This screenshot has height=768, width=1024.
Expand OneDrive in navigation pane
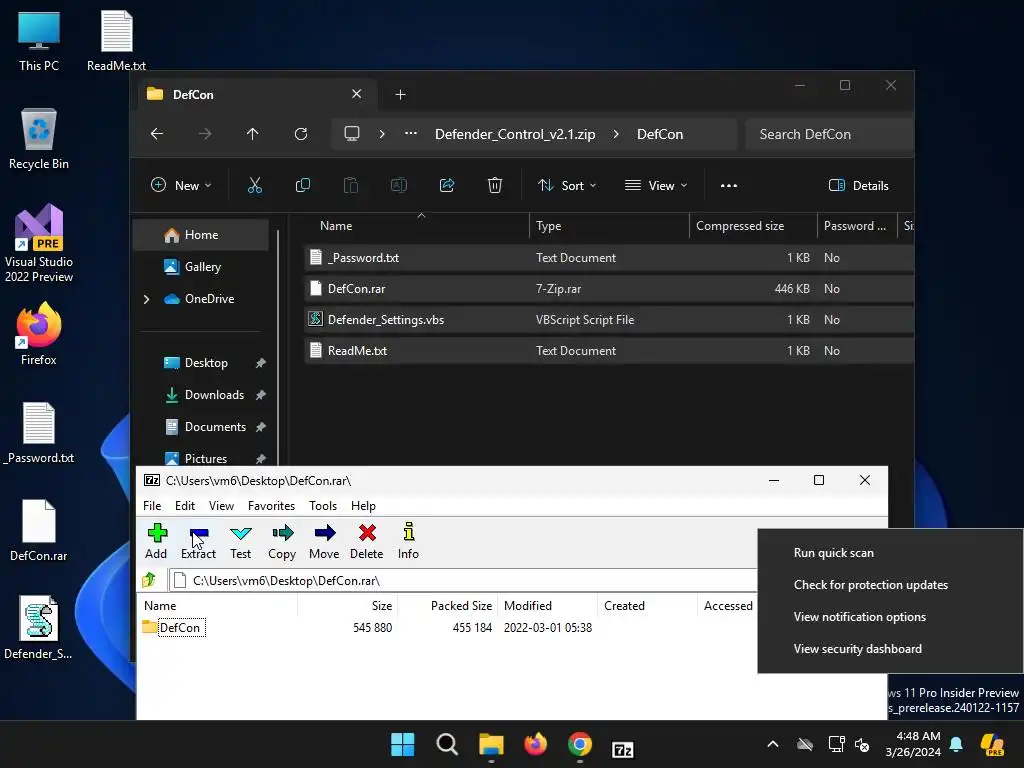click(146, 299)
